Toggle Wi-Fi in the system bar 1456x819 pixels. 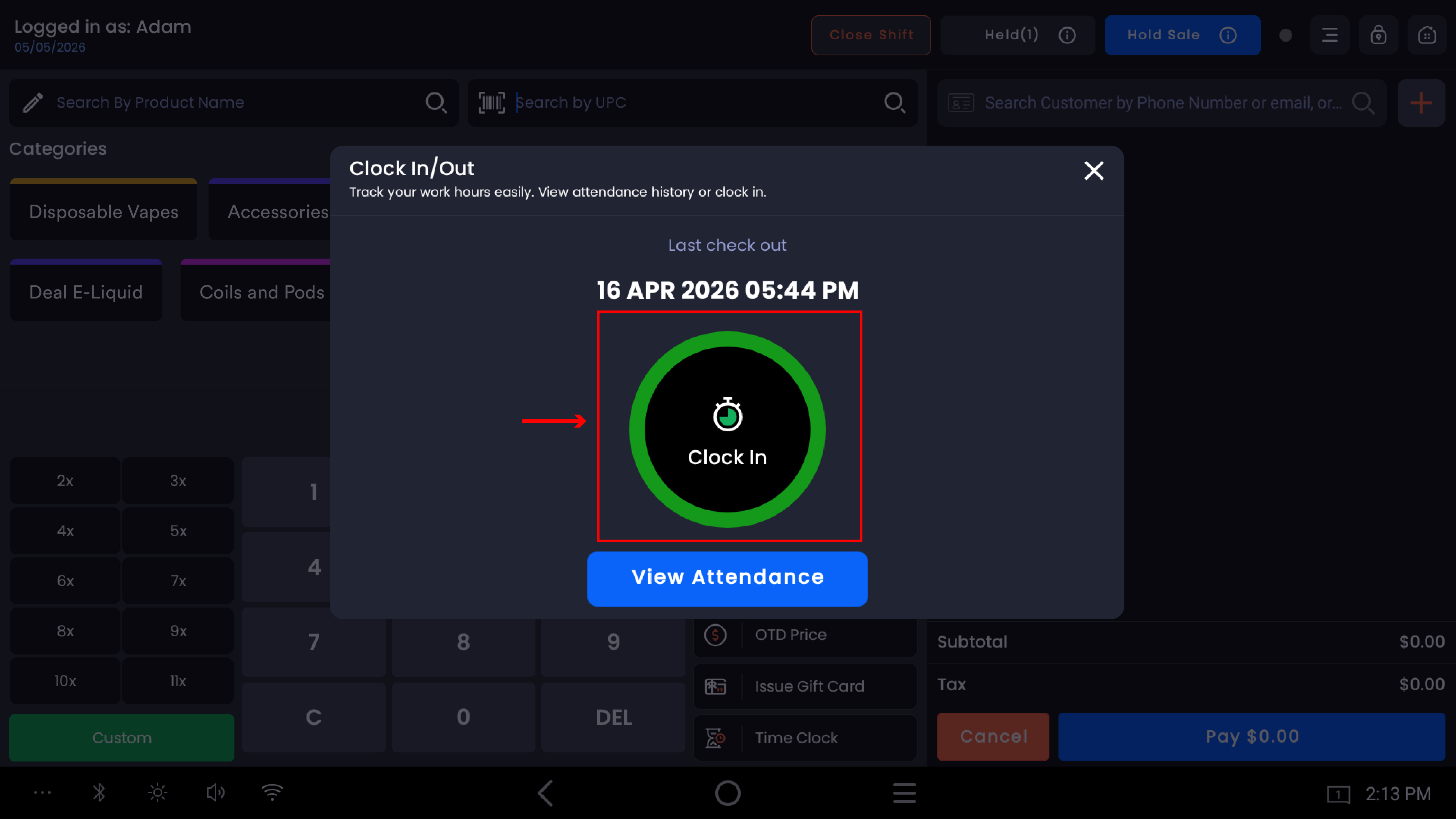[x=272, y=792]
